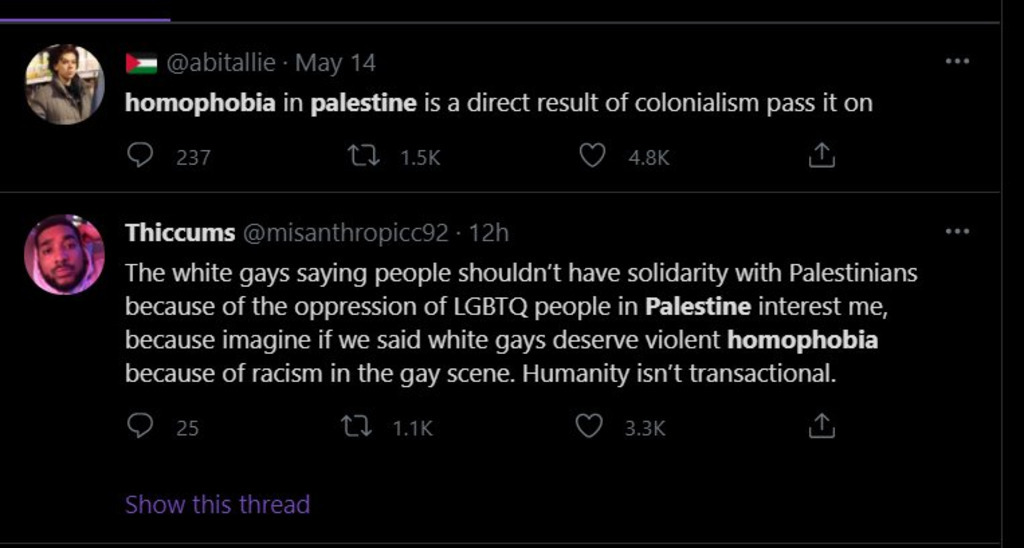Share the Thiccums tweet
Screen dimensions: 1024x548
pyautogui.click(x=820, y=427)
